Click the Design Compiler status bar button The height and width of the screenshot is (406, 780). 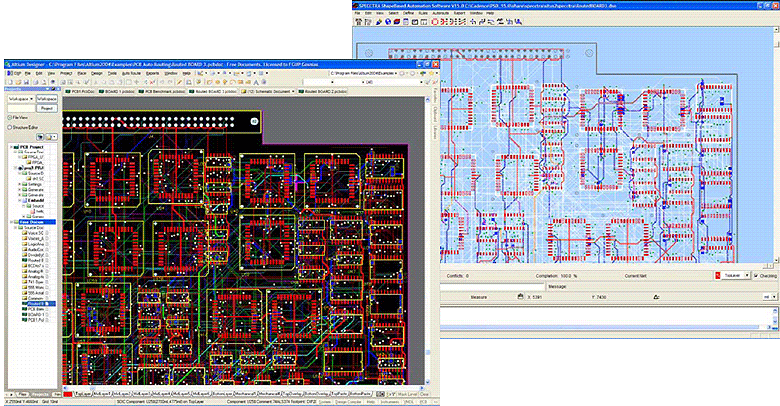pyautogui.click(x=348, y=402)
